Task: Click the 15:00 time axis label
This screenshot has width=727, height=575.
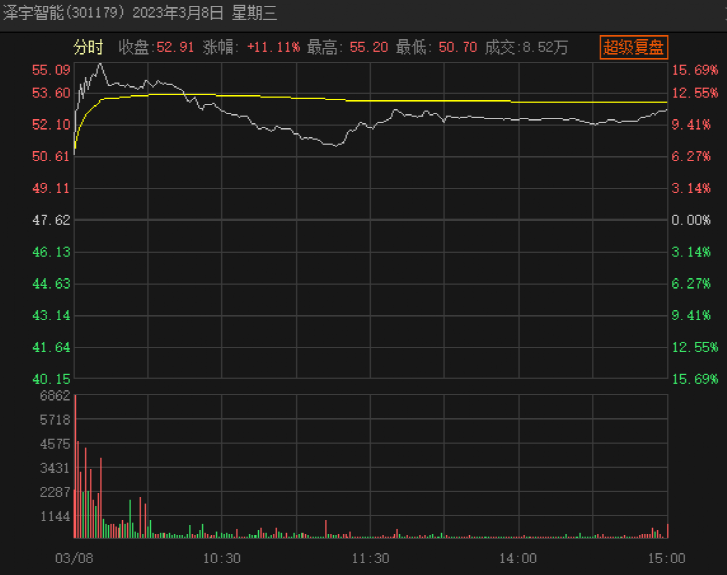Action: pos(666,558)
